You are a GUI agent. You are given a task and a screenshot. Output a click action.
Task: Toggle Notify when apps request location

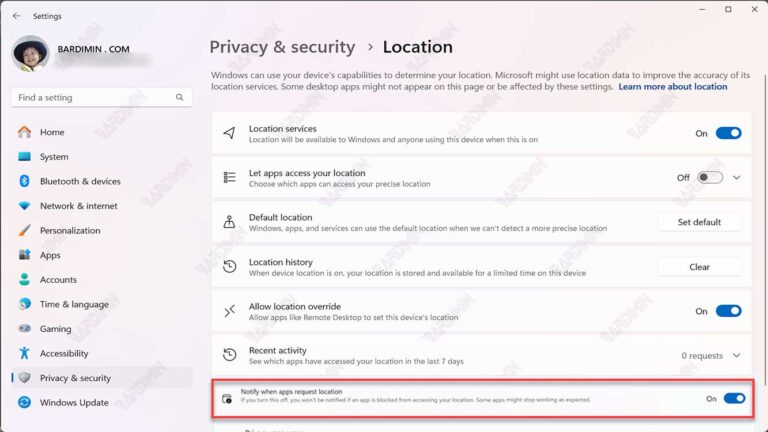click(x=734, y=399)
